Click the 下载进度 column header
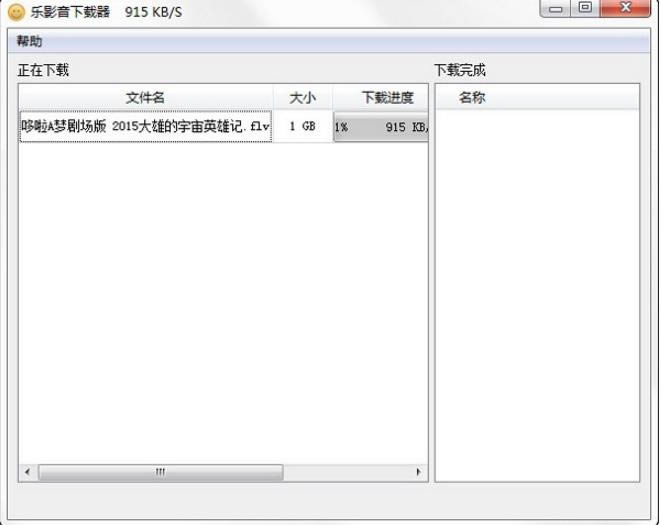The width and height of the screenshot is (661, 525). pos(381,97)
